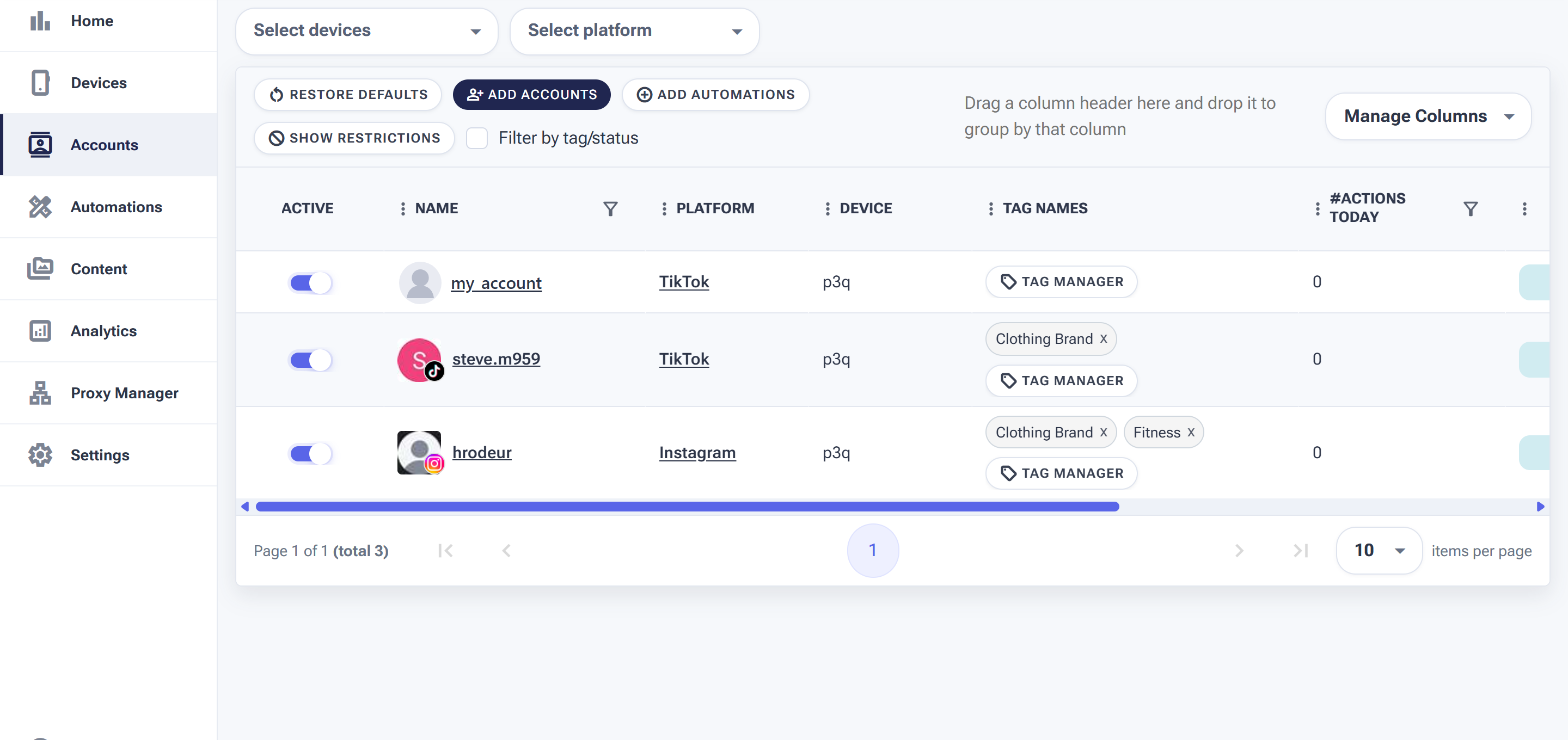Change items per page dropdown
1568x740 pixels.
tap(1379, 550)
